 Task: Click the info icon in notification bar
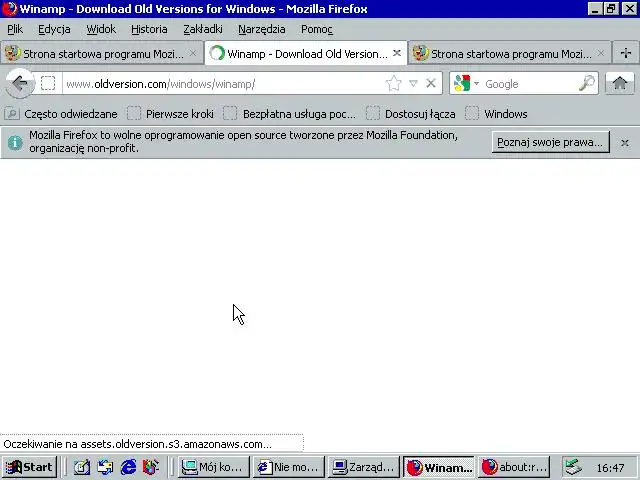[x=15, y=142]
